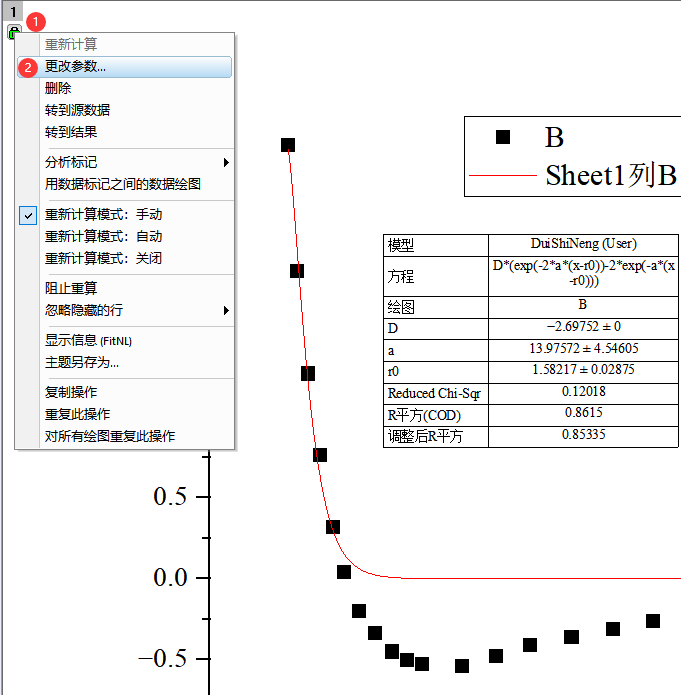
Task: Select the topmost data point on curve
Action: [x=288, y=145]
